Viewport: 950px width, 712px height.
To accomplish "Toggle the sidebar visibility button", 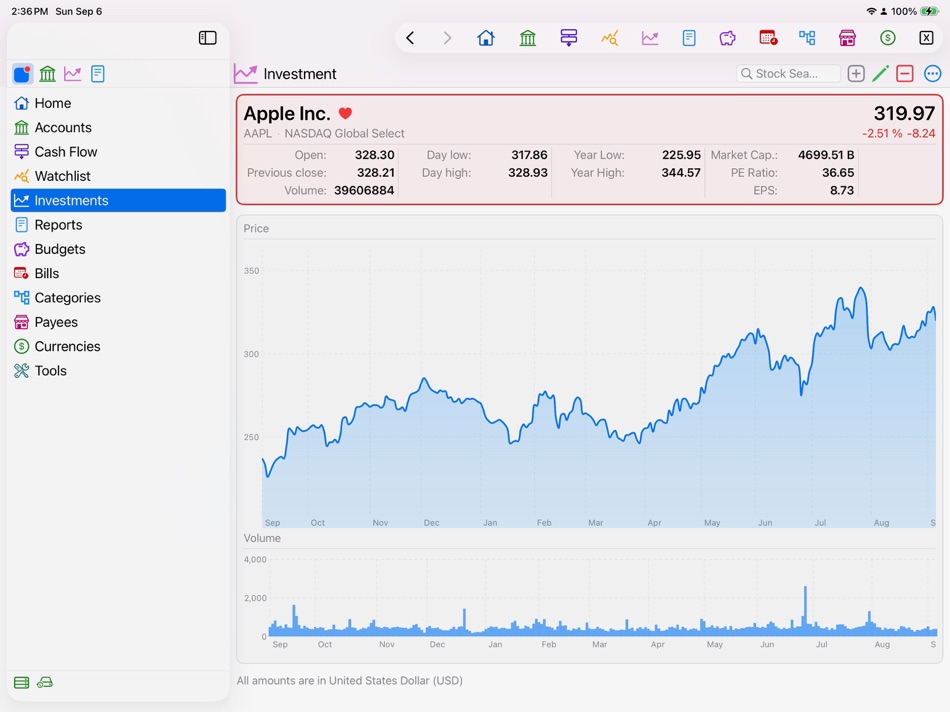I will [x=207, y=38].
